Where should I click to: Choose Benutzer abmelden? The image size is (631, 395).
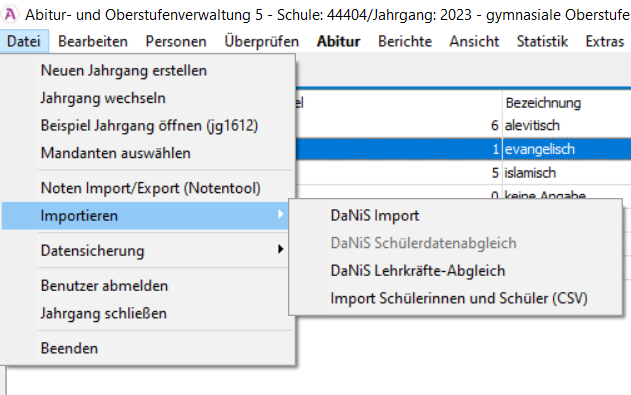tap(104, 286)
